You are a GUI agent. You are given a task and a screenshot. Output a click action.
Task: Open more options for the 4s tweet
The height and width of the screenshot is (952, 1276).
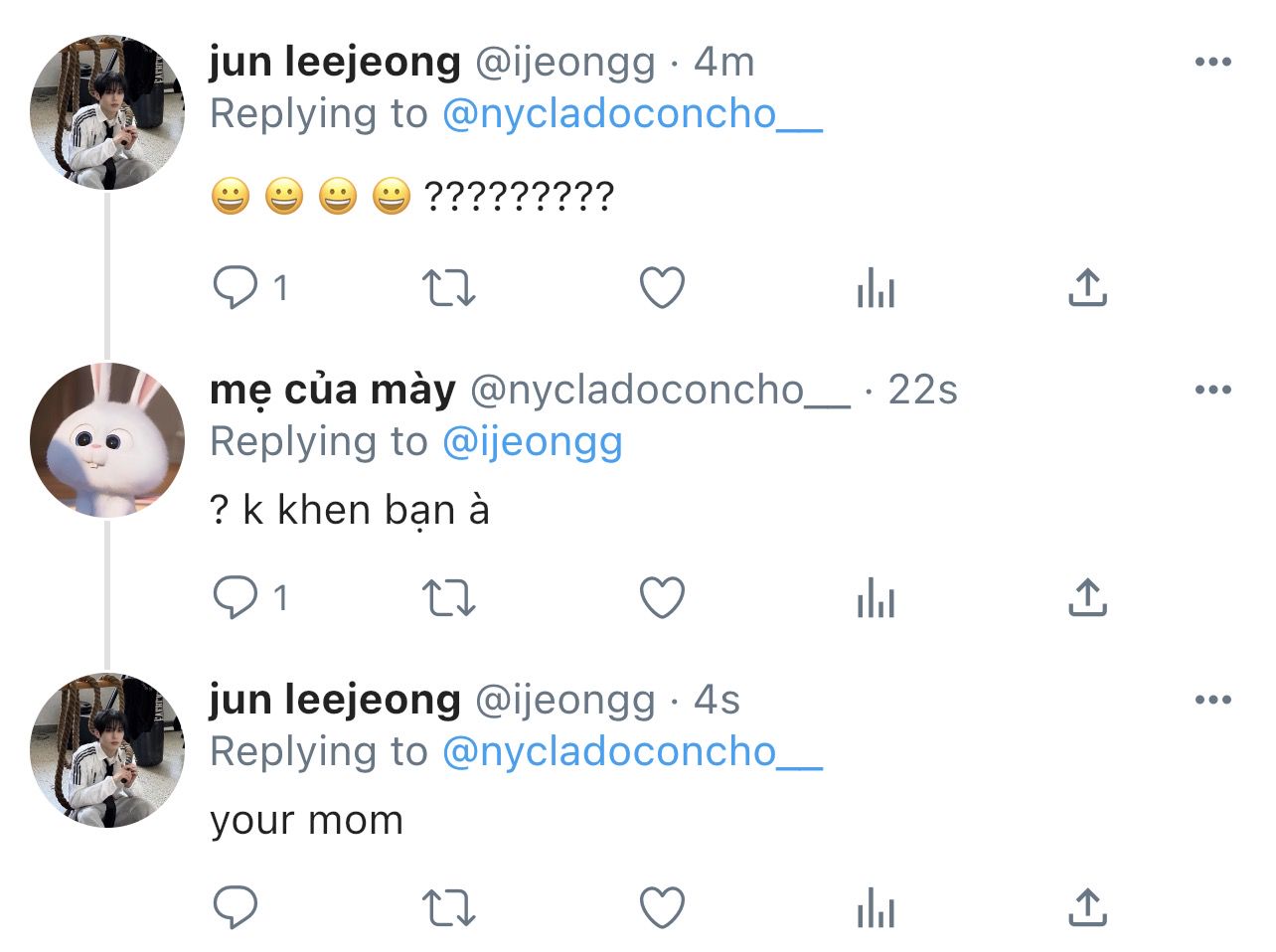pyautogui.click(x=1212, y=700)
